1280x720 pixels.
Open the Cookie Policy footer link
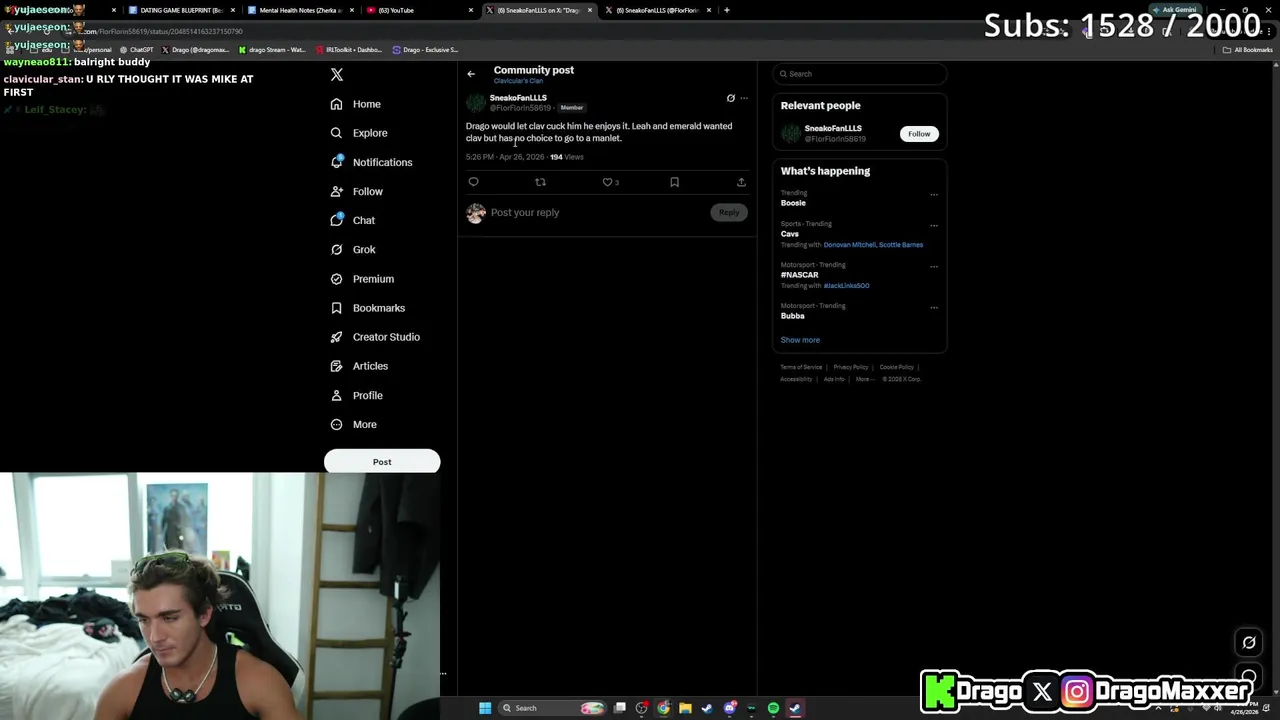pos(897,367)
